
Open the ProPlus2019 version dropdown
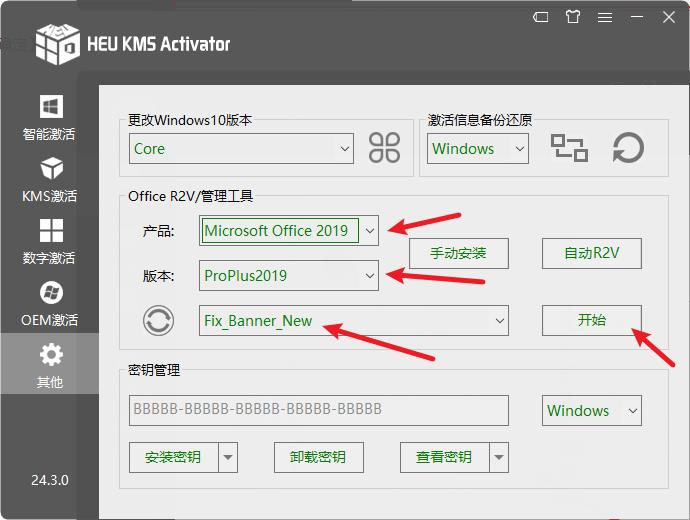tap(370, 276)
